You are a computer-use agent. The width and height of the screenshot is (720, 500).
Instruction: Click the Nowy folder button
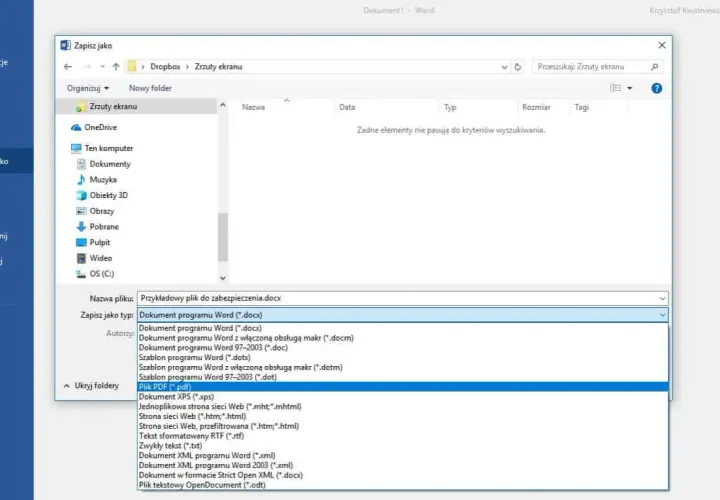(x=150, y=88)
